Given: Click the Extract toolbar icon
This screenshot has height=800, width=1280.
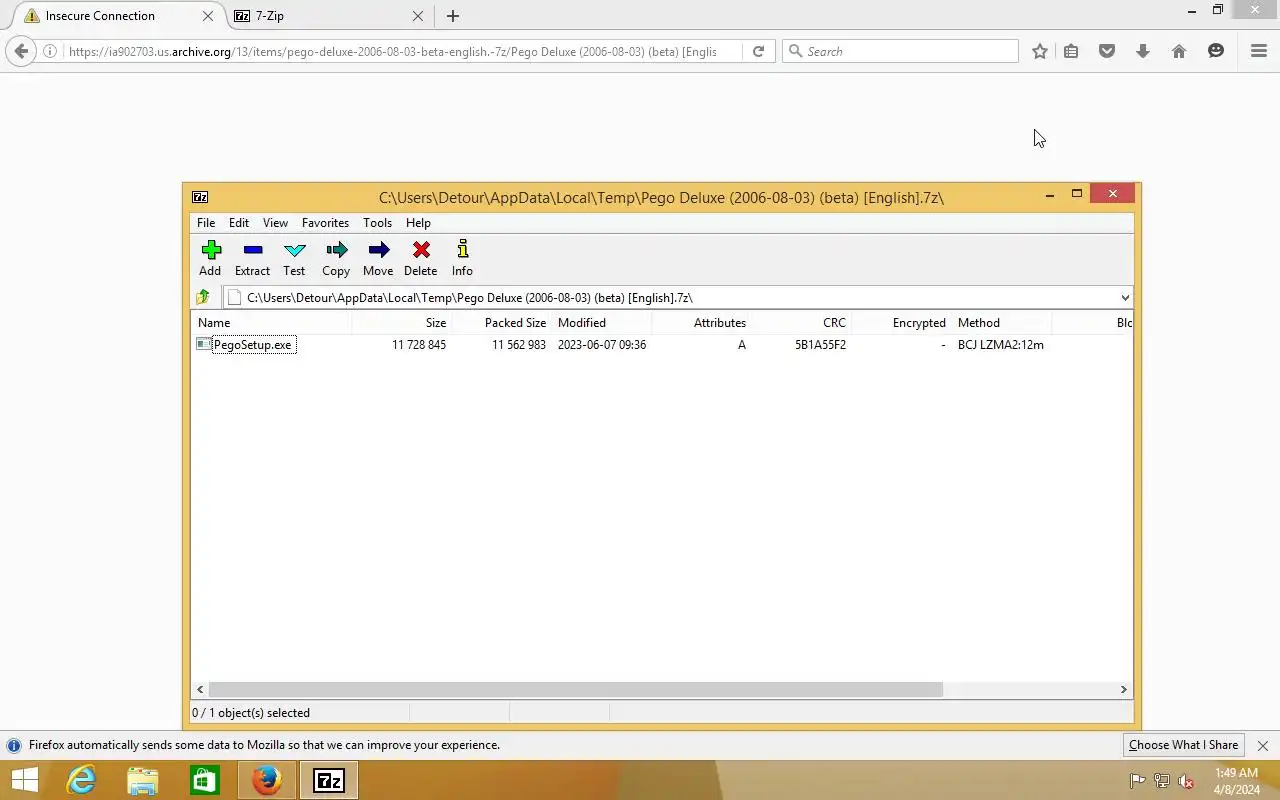Looking at the screenshot, I should [x=252, y=258].
